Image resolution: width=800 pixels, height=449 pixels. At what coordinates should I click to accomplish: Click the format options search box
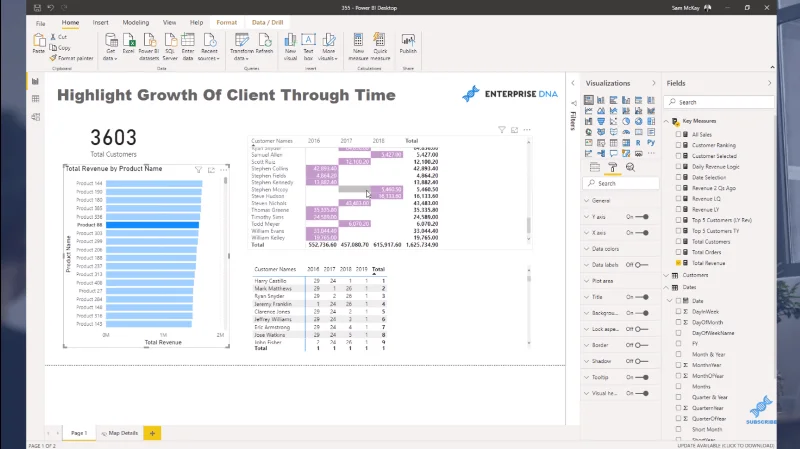pyautogui.click(x=621, y=183)
